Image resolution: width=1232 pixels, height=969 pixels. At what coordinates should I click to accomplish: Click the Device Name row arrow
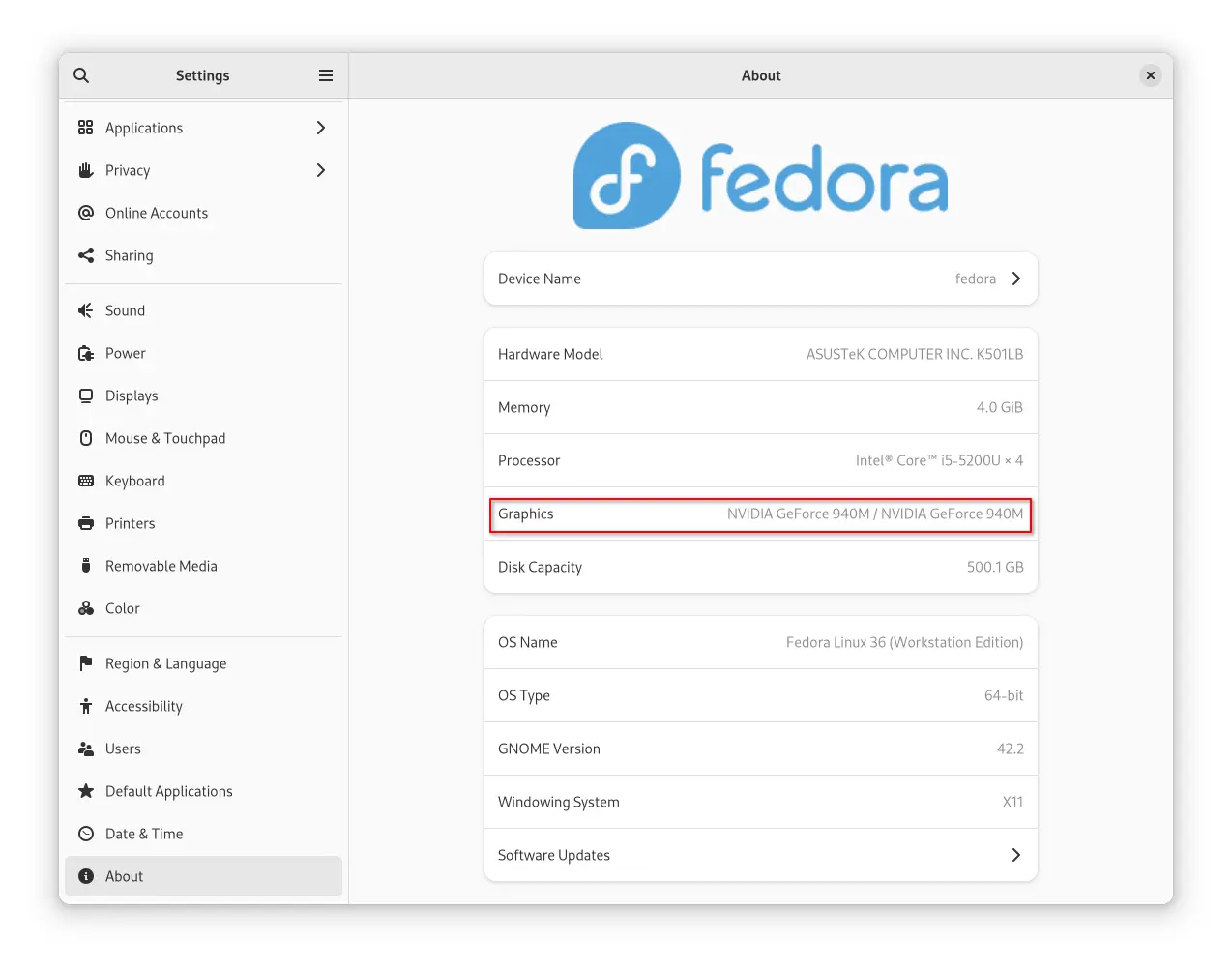(1015, 279)
